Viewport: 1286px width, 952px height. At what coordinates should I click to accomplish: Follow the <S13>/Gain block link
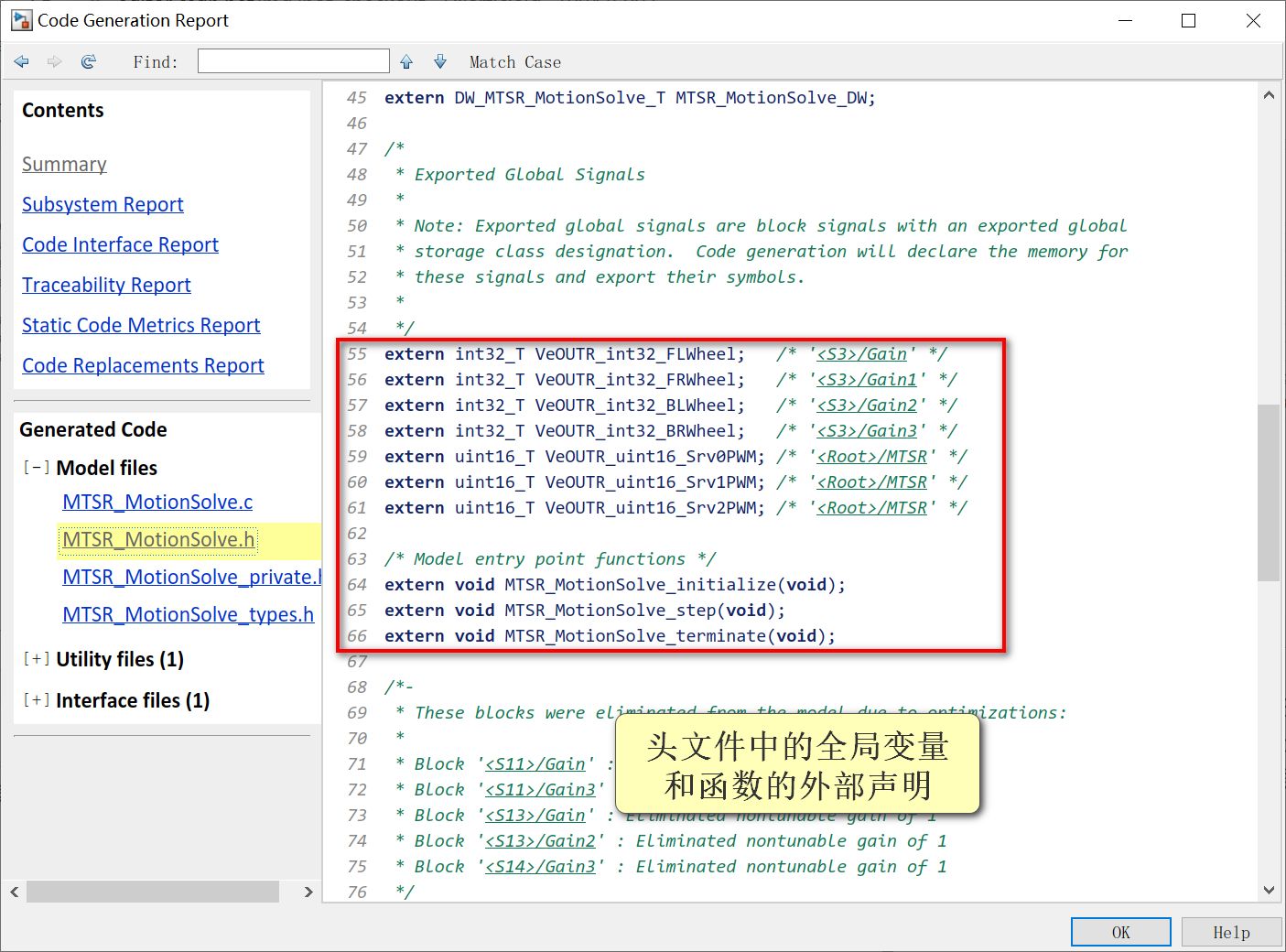[535, 816]
